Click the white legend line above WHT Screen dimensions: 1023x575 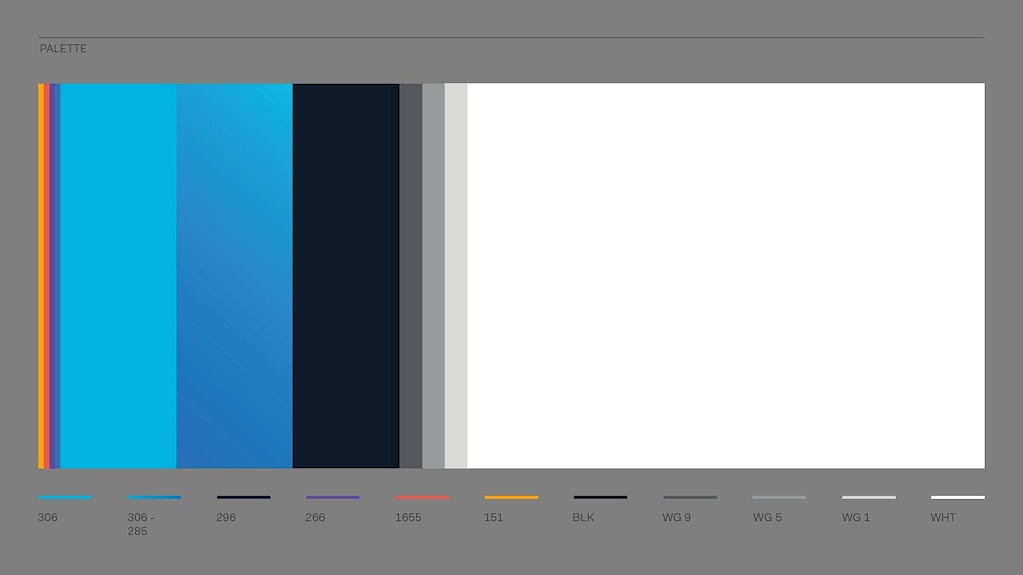[x=957, y=497]
